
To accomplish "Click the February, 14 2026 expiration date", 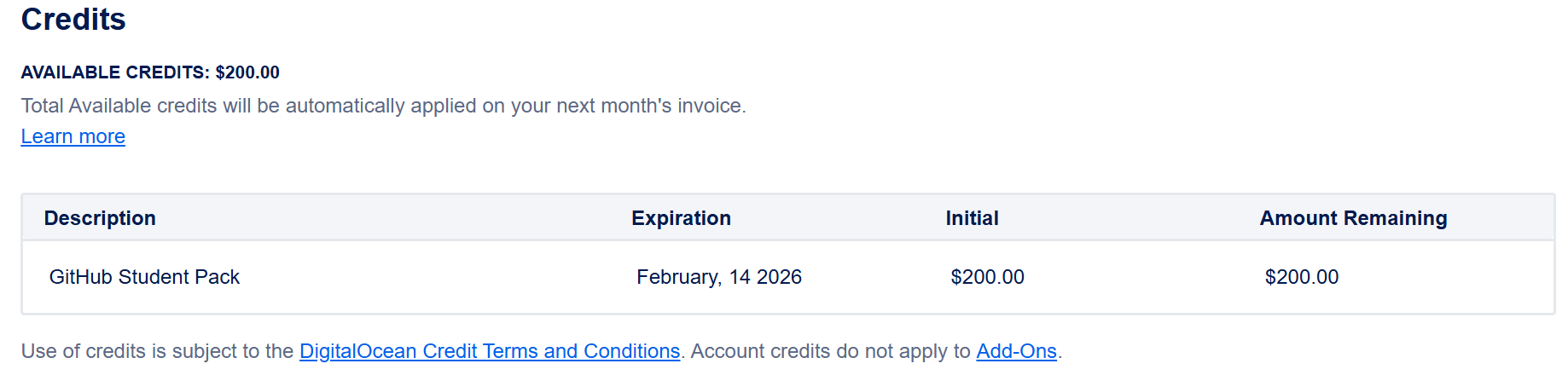I will click(x=718, y=277).
